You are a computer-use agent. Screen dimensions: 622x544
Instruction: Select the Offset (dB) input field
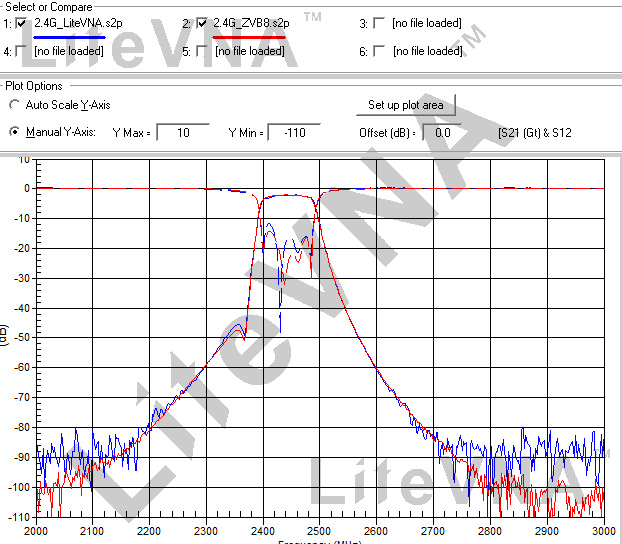click(x=443, y=132)
